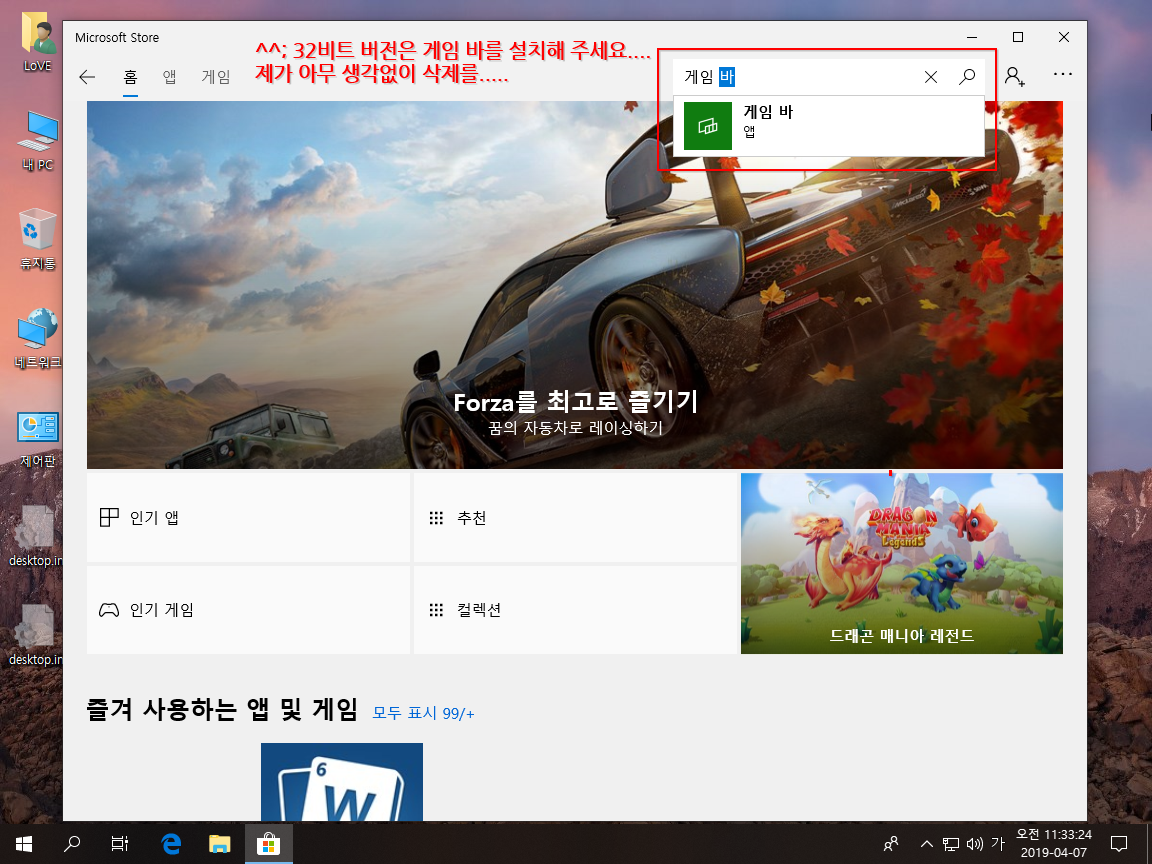Open File Explorer from taskbar

pos(219,843)
